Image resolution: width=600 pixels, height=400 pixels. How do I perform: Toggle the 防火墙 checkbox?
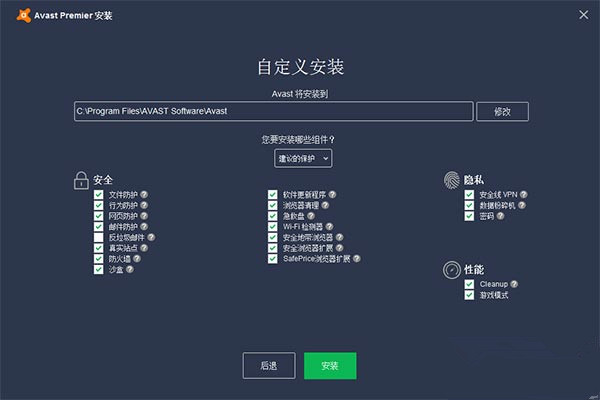(99, 259)
